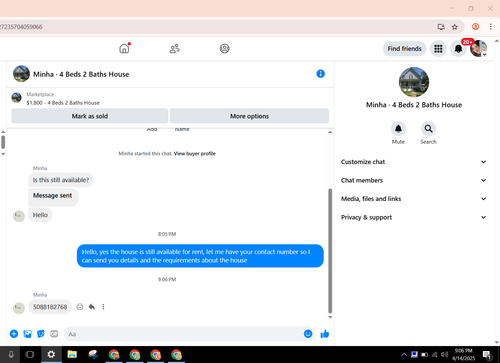Open the Chrome three-dot menu
Screen dimensions: 500x363
(x=491, y=27)
